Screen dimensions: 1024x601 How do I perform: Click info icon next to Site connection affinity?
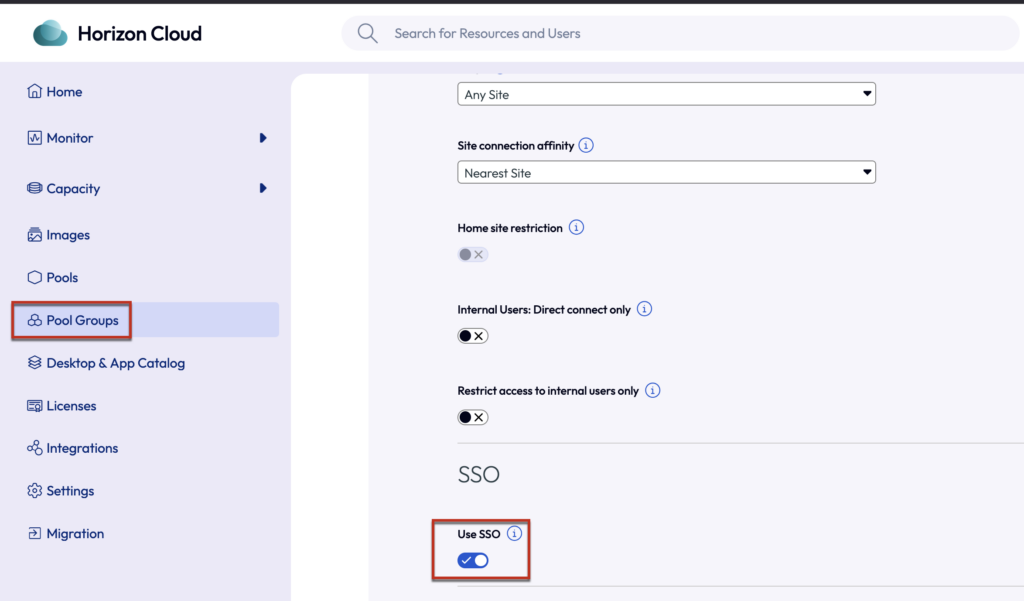586,145
